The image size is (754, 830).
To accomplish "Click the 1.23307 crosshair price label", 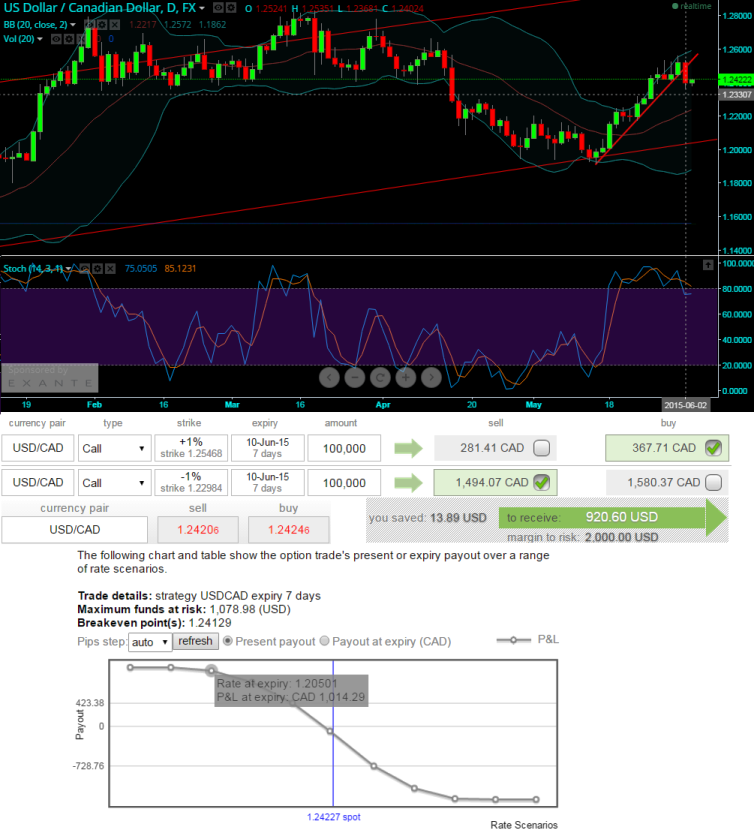I will coord(737,95).
